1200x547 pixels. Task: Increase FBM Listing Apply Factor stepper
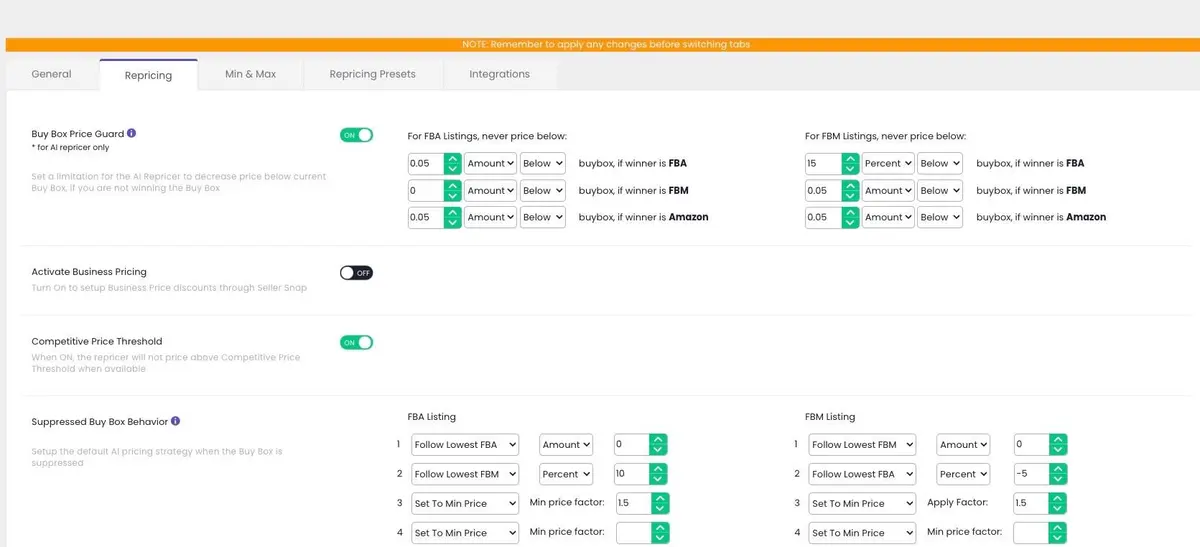[x=1058, y=498]
